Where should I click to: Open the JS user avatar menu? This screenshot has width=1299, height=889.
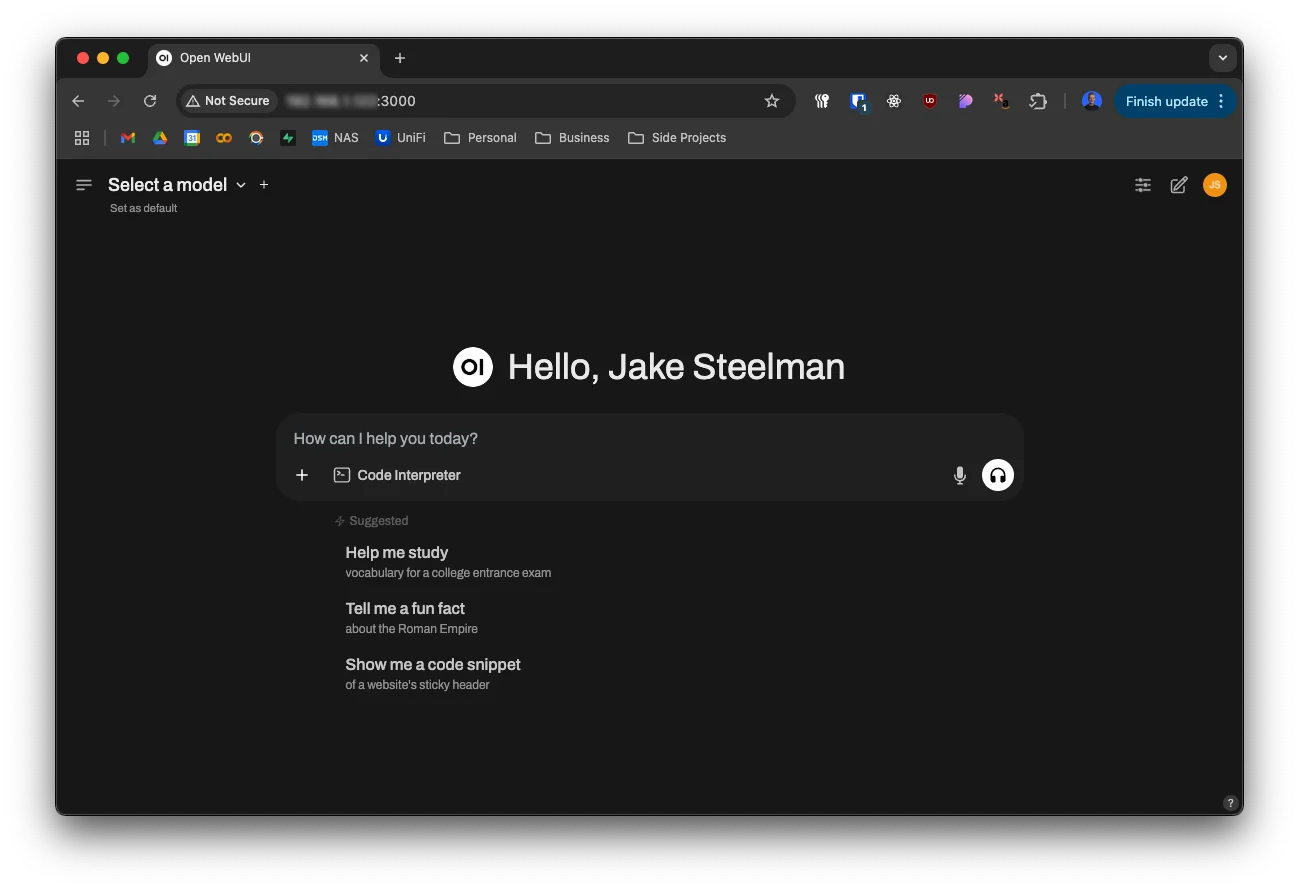pyautogui.click(x=1214, y=185)
